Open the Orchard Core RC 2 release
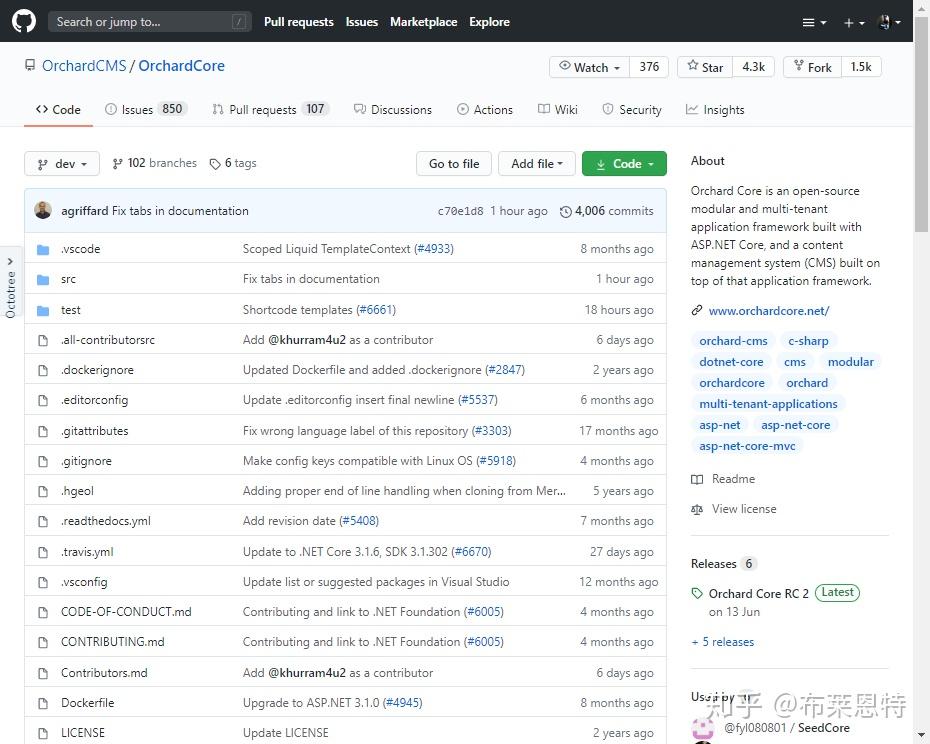The height and width of the screenshot is (744, 930). 759,593
